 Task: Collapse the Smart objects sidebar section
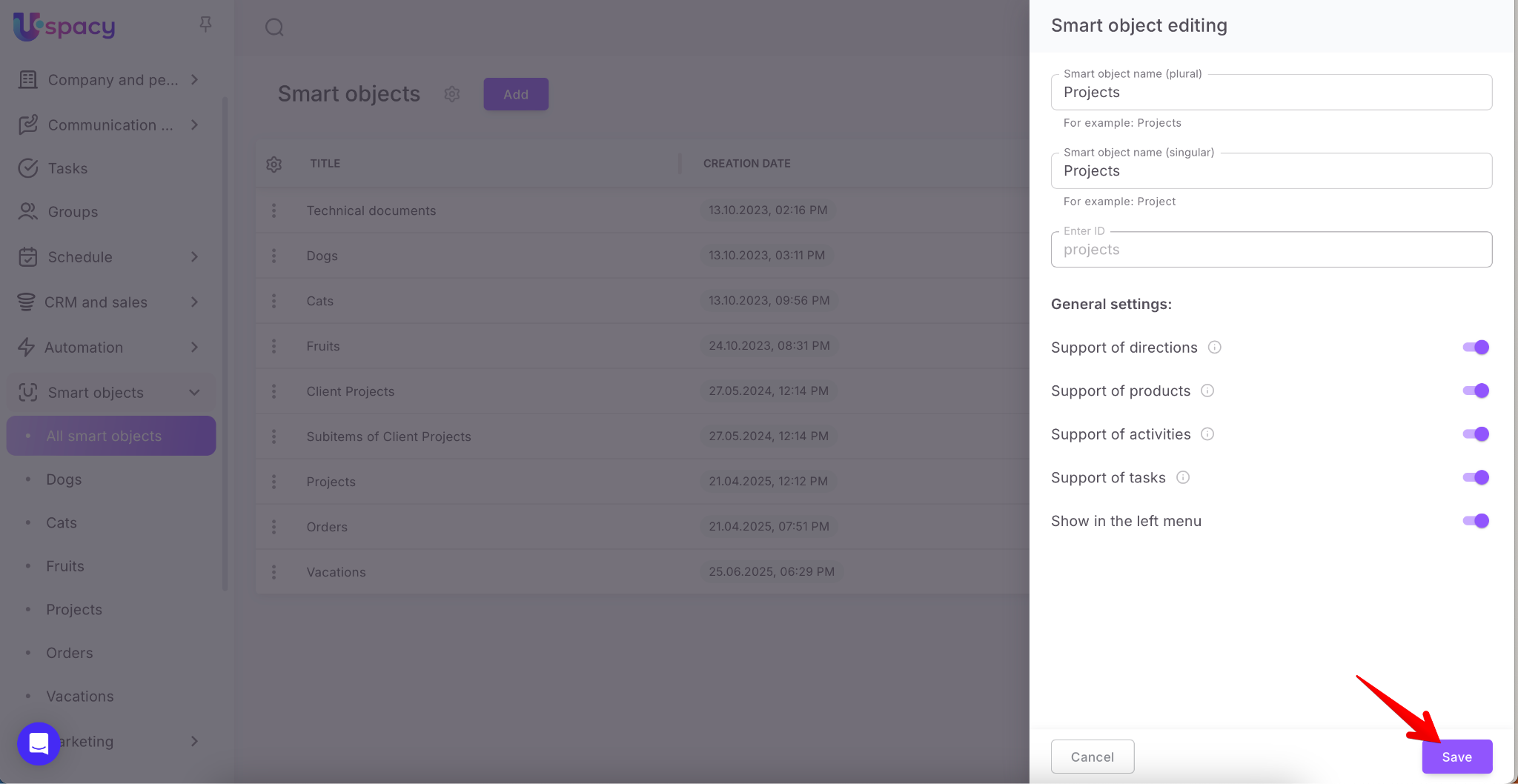194,393
